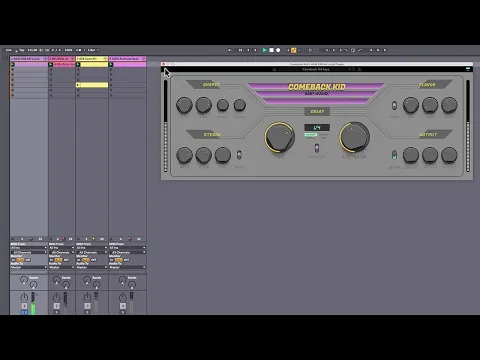Screen dimensions: 480x360
Task: Click the preset name in plugin header
Action: [x=316, y=69]
